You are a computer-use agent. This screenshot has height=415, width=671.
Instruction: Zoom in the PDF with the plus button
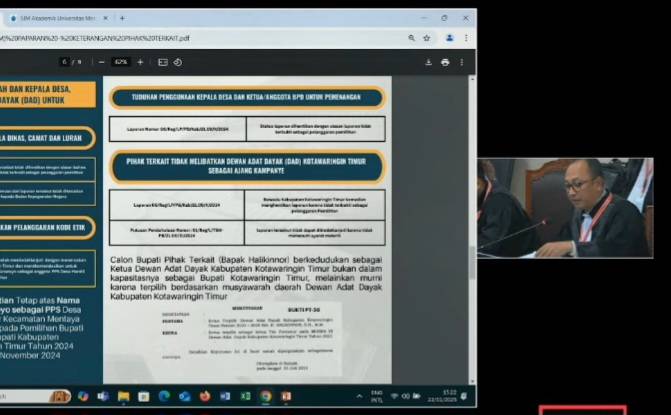(x=140, y=62)
